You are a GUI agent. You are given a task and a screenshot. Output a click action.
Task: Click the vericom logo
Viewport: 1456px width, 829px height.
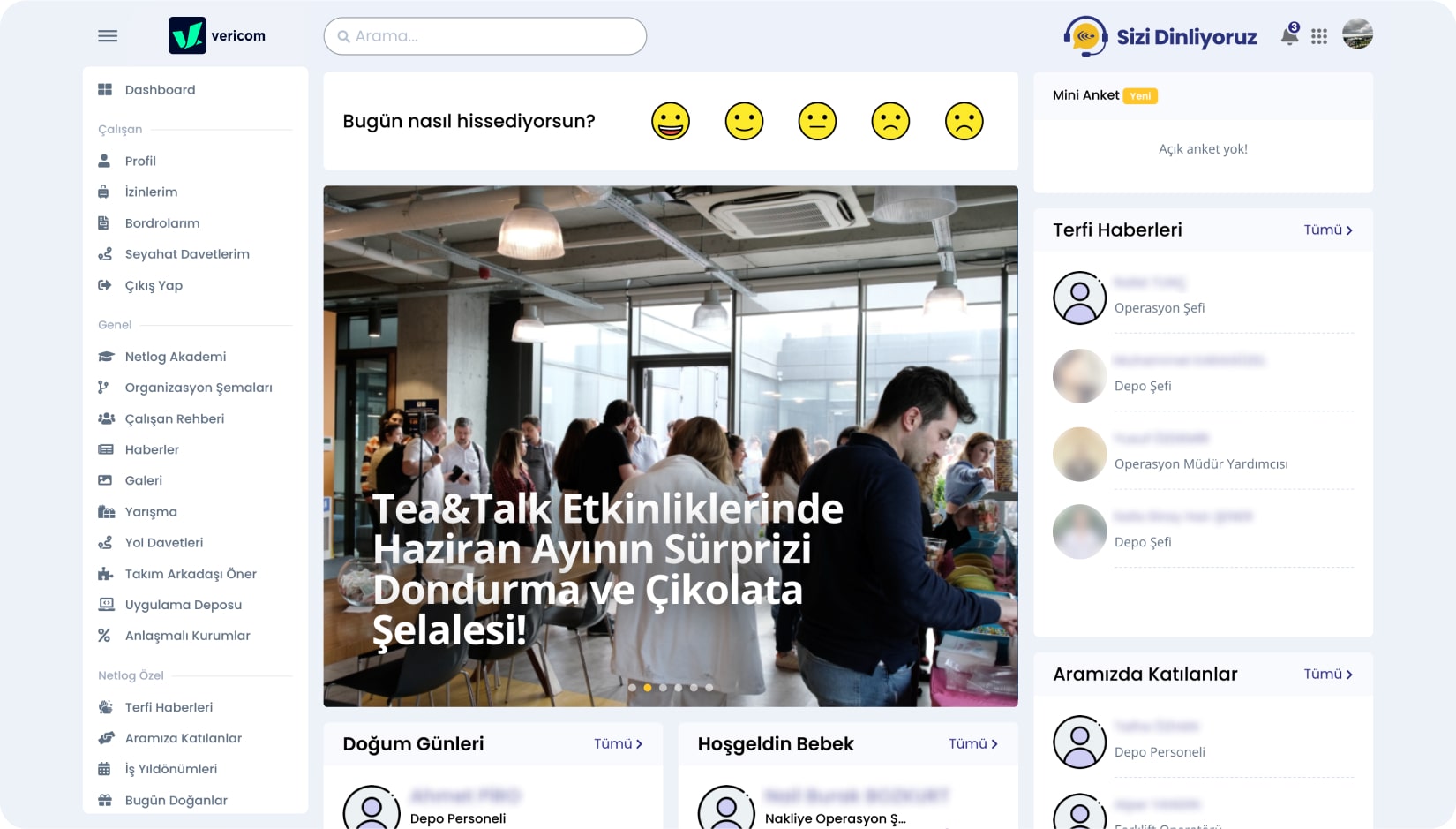point(217,35)
